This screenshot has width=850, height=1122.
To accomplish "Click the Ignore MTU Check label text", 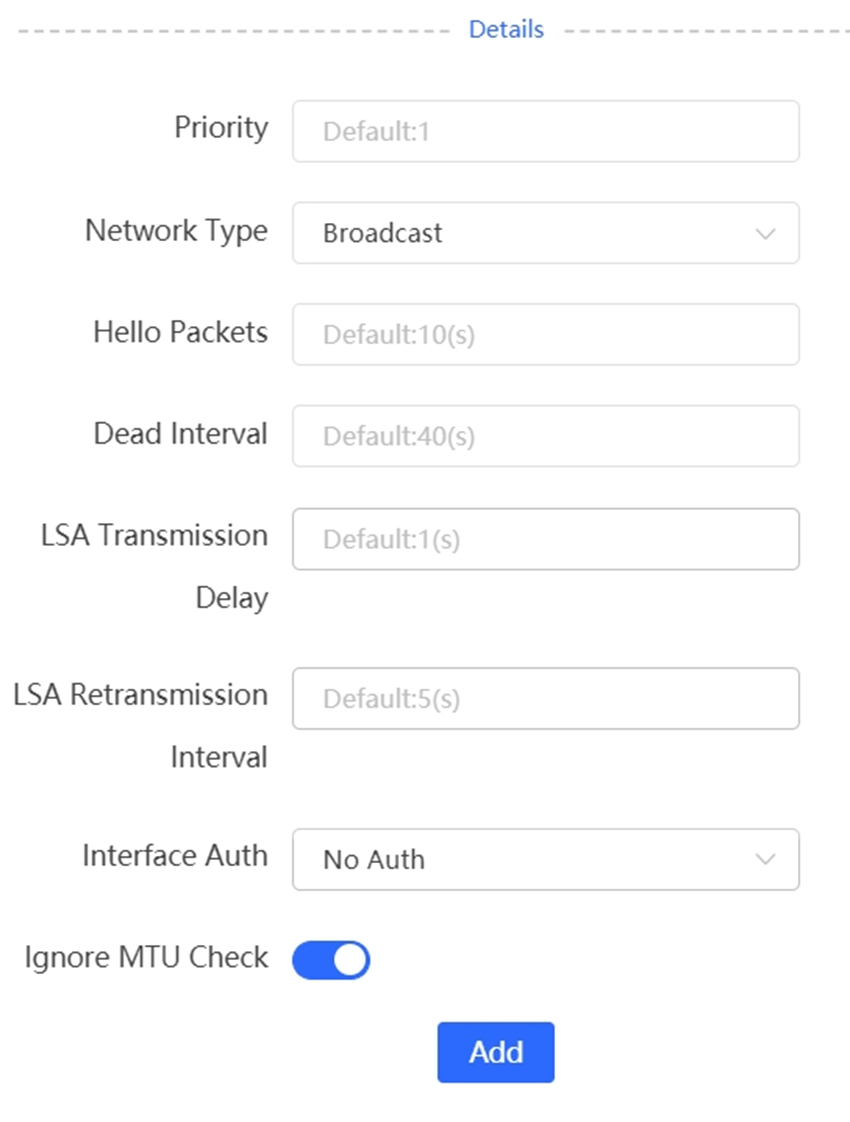I will click(146, 957).
